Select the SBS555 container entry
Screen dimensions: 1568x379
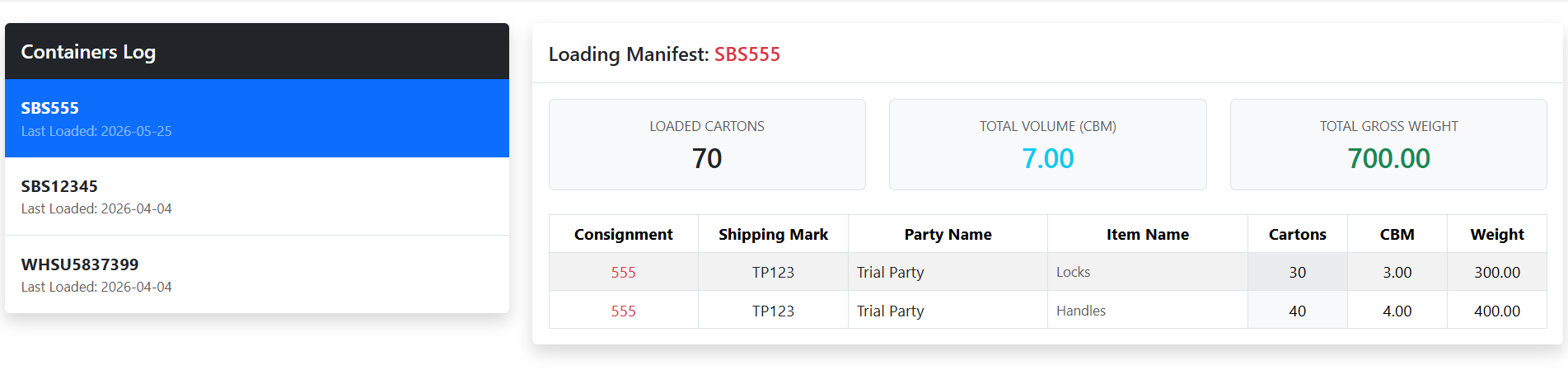tap(257, 118)
